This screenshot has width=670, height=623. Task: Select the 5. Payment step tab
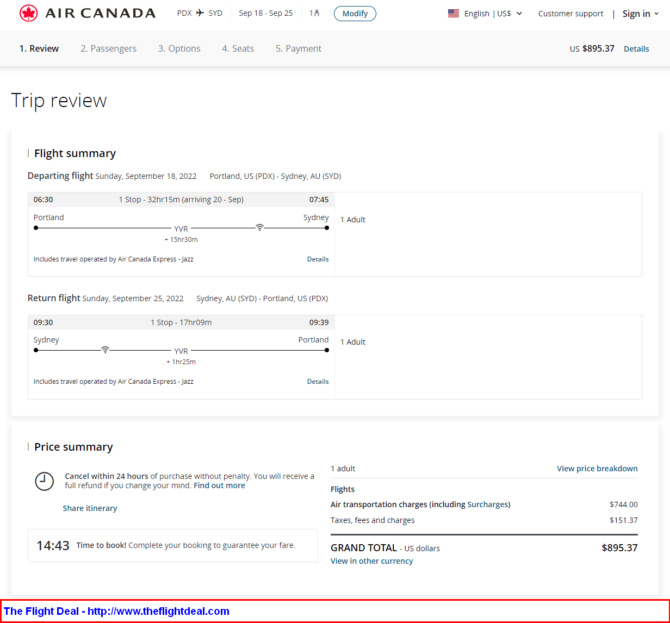click(298, 48)
